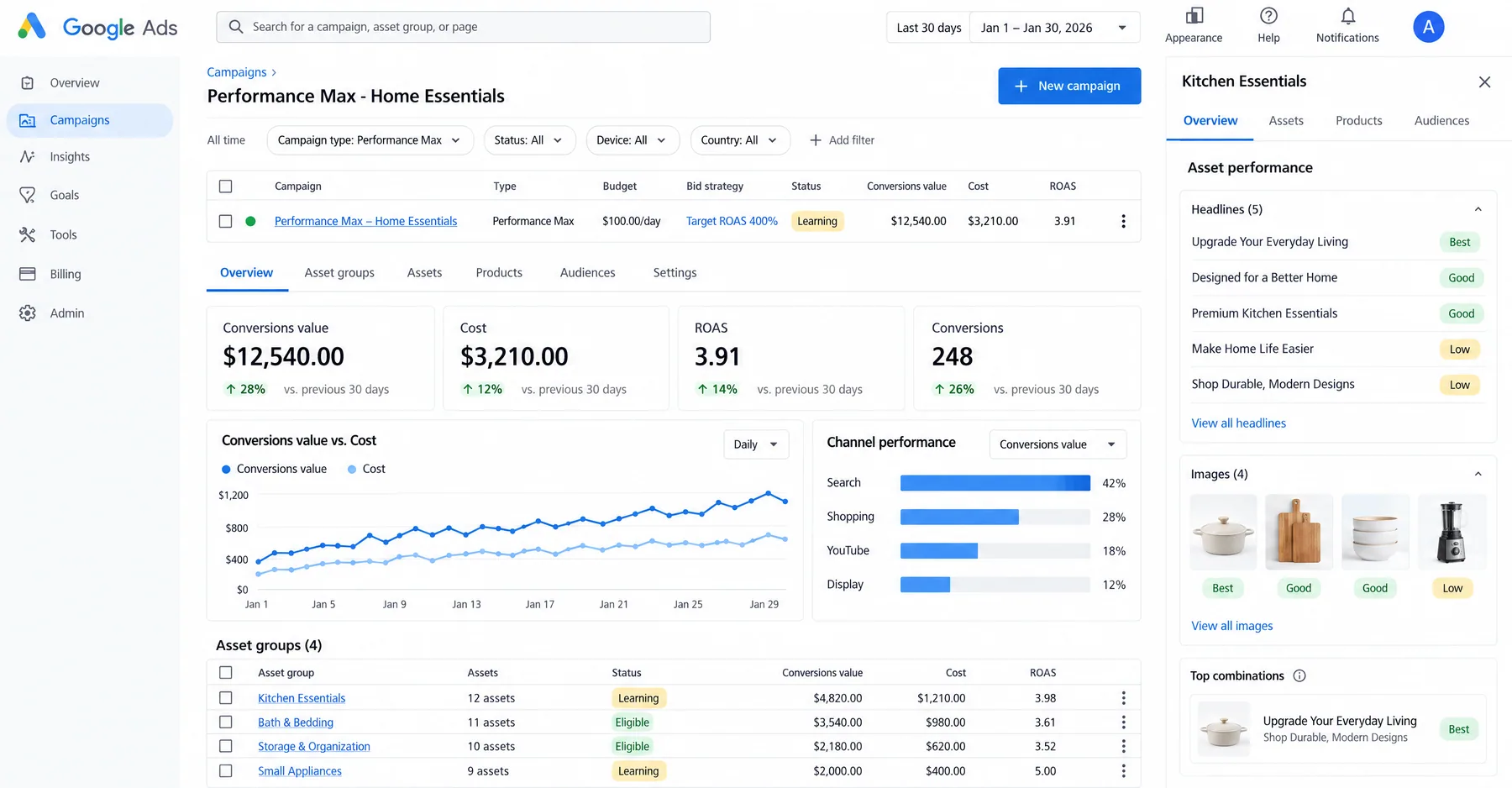Viewport: 1512px width, 788px height.
Task: Tick the Performance Max – Home Essentials checkbox
Action: (x=225, y=222)
